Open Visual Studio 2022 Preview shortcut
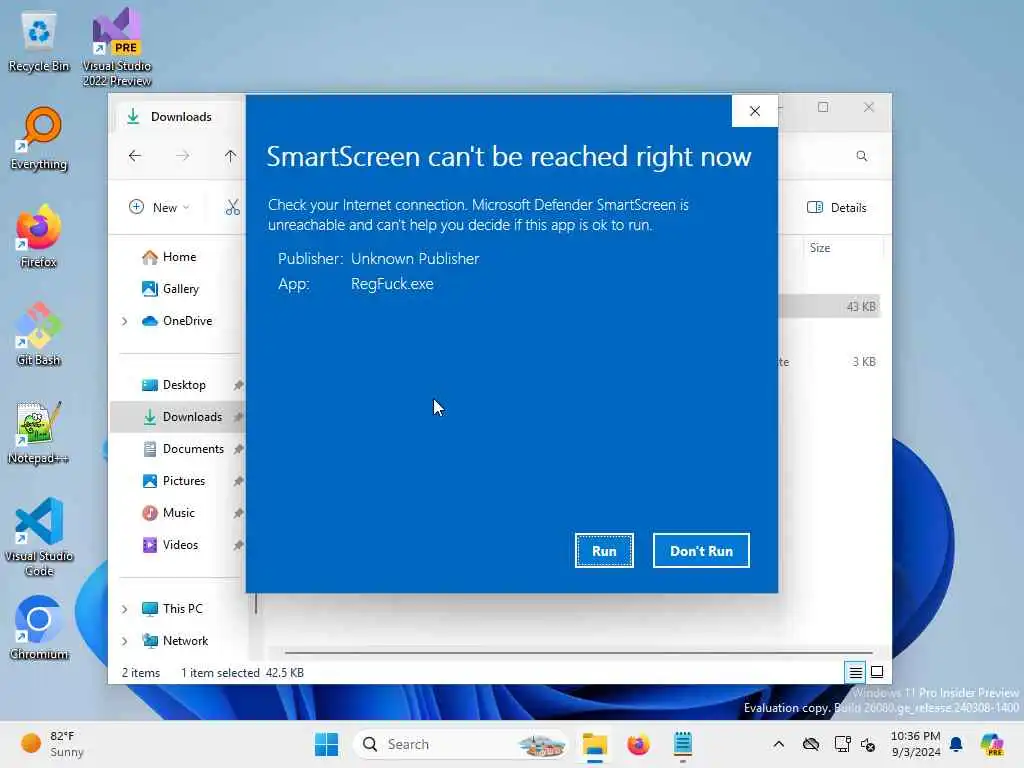Viewport: 1024px width, 768px height. click(x=117, y=48)
